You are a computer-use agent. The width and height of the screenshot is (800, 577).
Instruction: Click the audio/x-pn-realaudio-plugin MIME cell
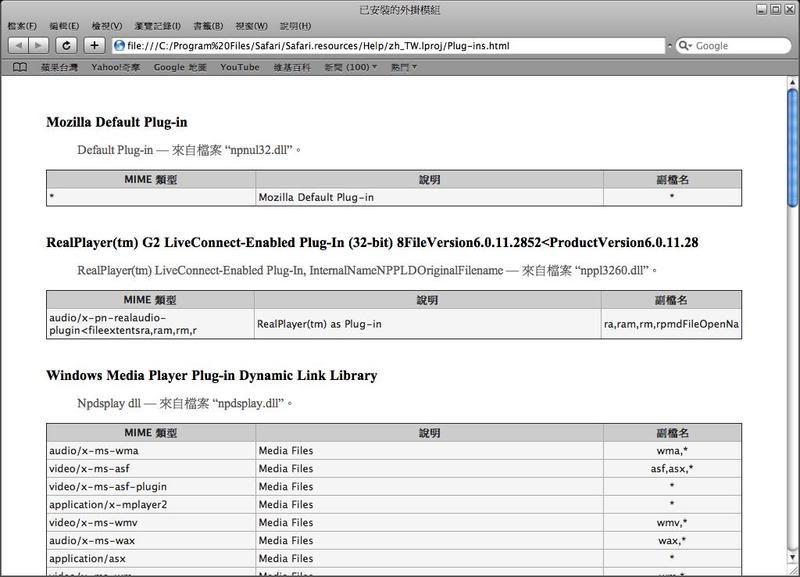[x=150, y=324]
